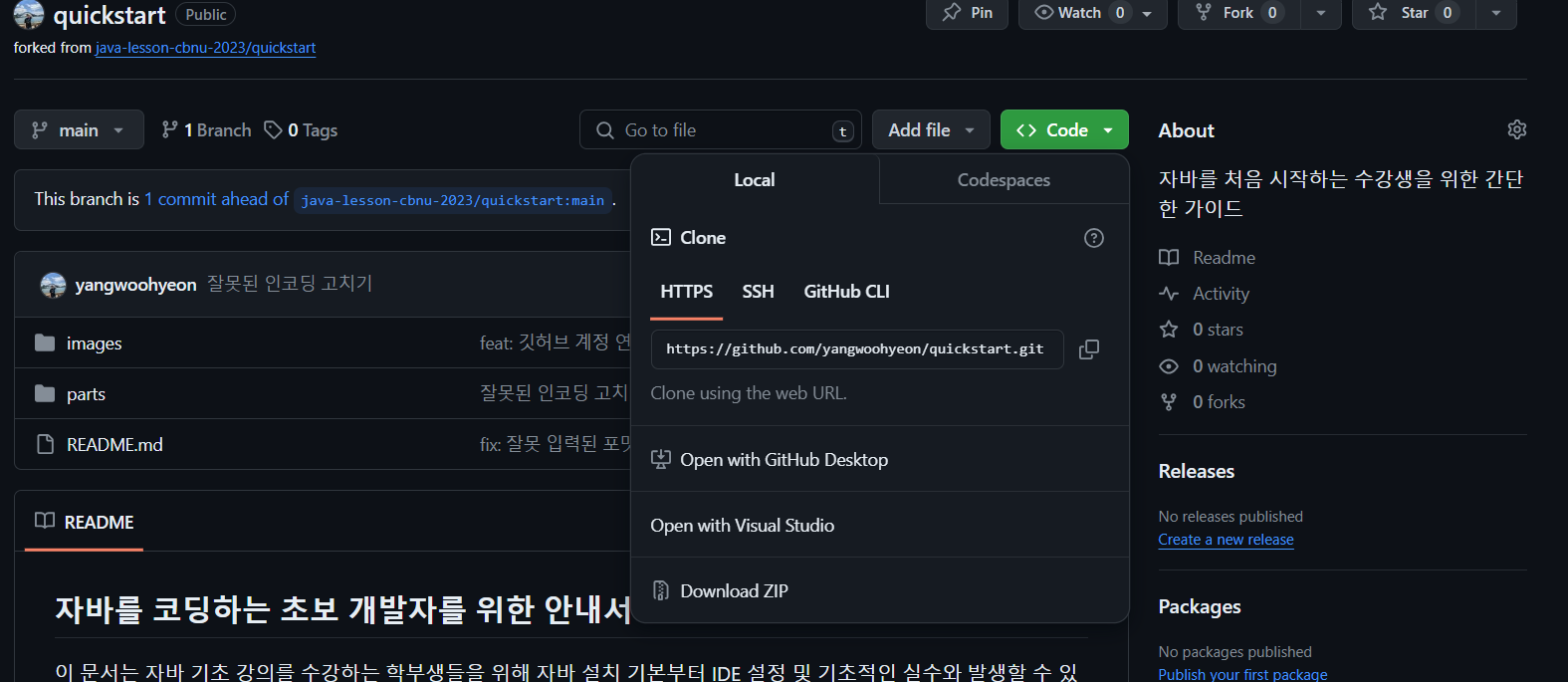Click the tag icon next to 0 Tags
1568x682 pixels.
[273, 130]
